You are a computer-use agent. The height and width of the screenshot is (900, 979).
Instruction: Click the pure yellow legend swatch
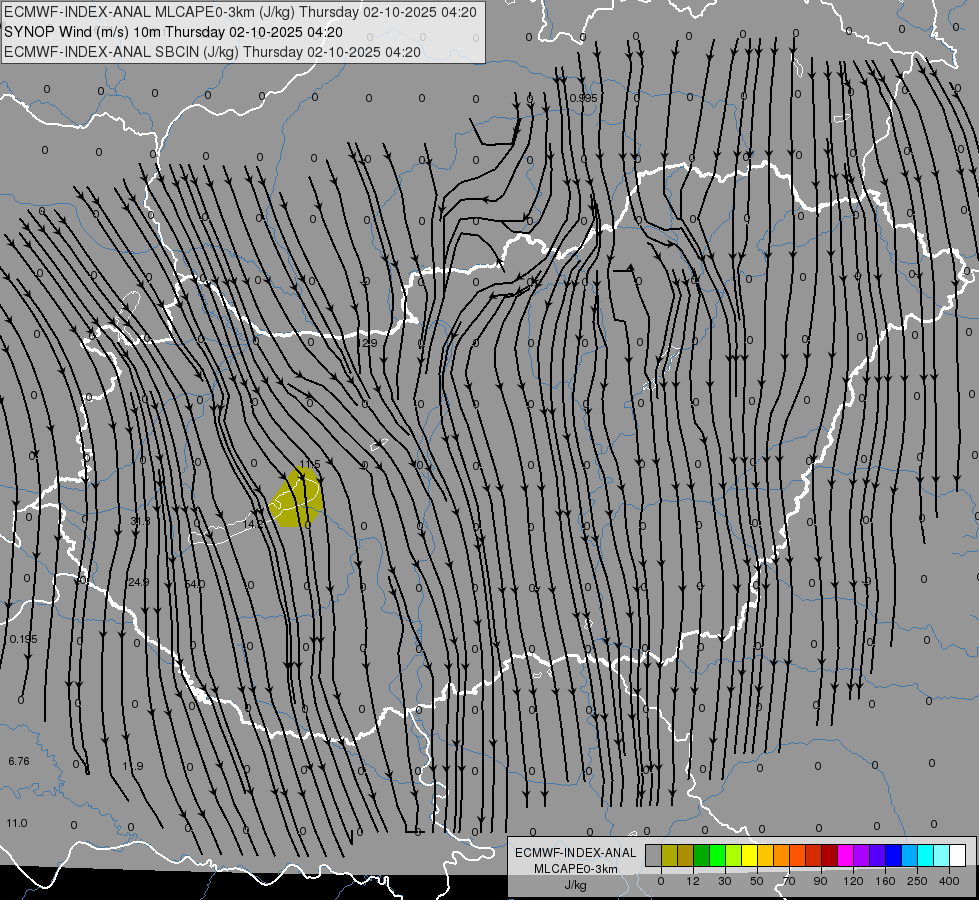pos(750,855)
